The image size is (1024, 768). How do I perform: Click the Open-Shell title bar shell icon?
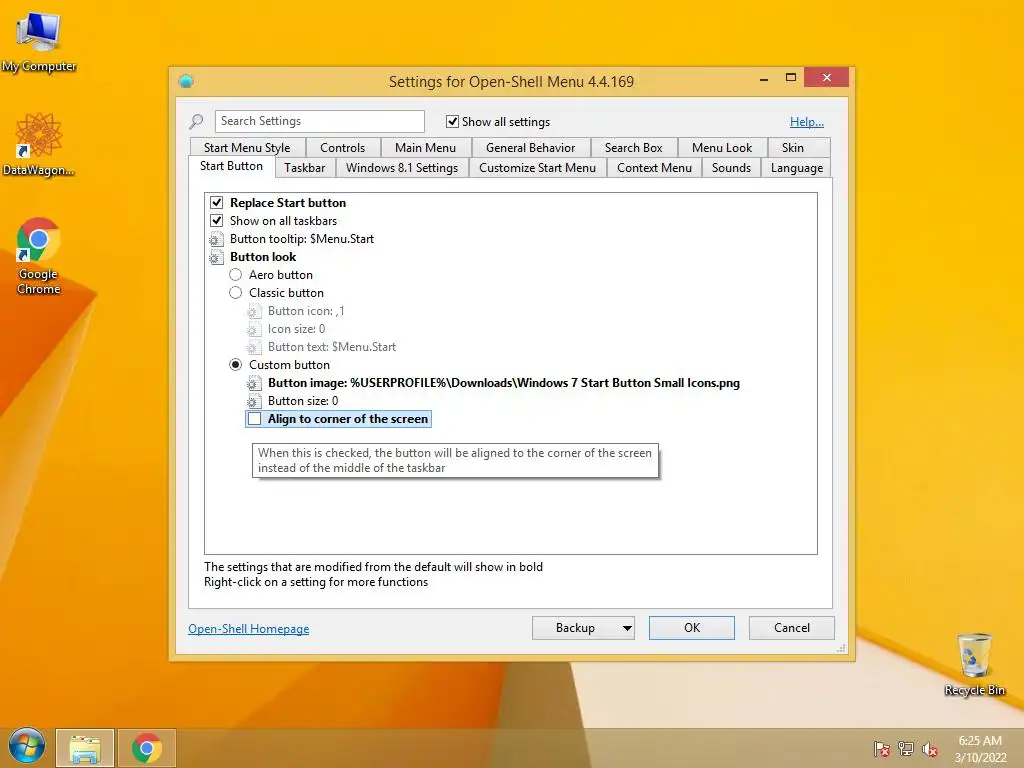point(186,81)
